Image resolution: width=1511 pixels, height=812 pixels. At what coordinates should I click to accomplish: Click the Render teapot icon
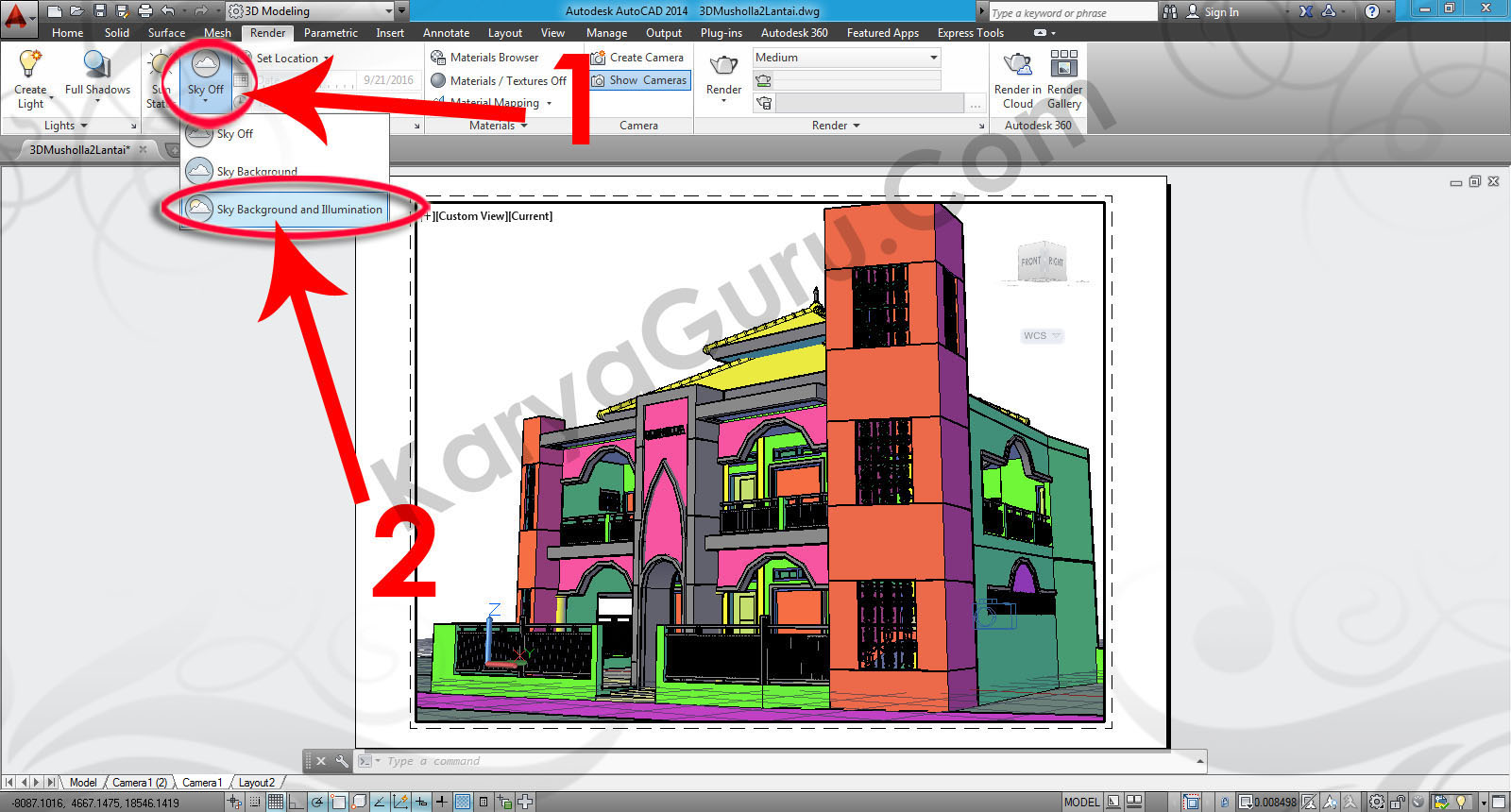point(723,66)
